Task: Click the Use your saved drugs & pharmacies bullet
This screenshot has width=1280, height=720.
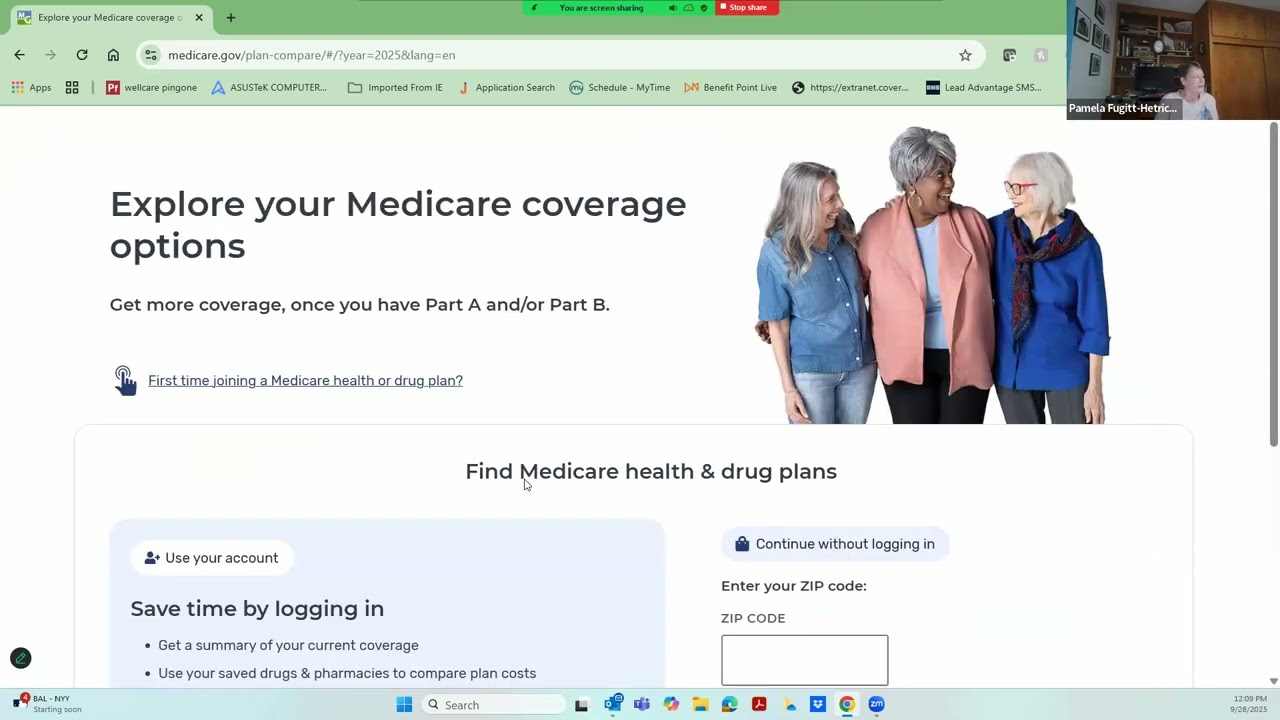Action: tap(347, 673)
